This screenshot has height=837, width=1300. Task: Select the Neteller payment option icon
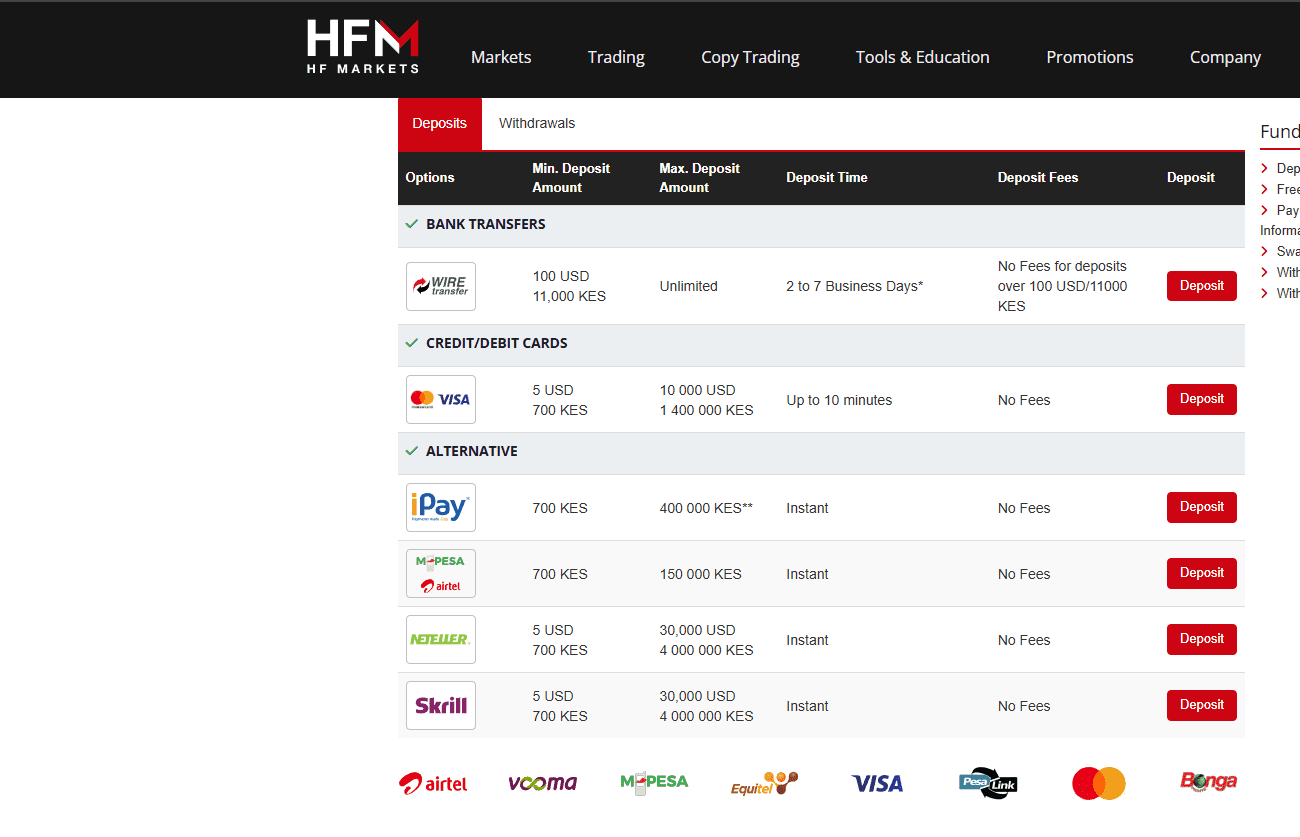tap(440, 639)
